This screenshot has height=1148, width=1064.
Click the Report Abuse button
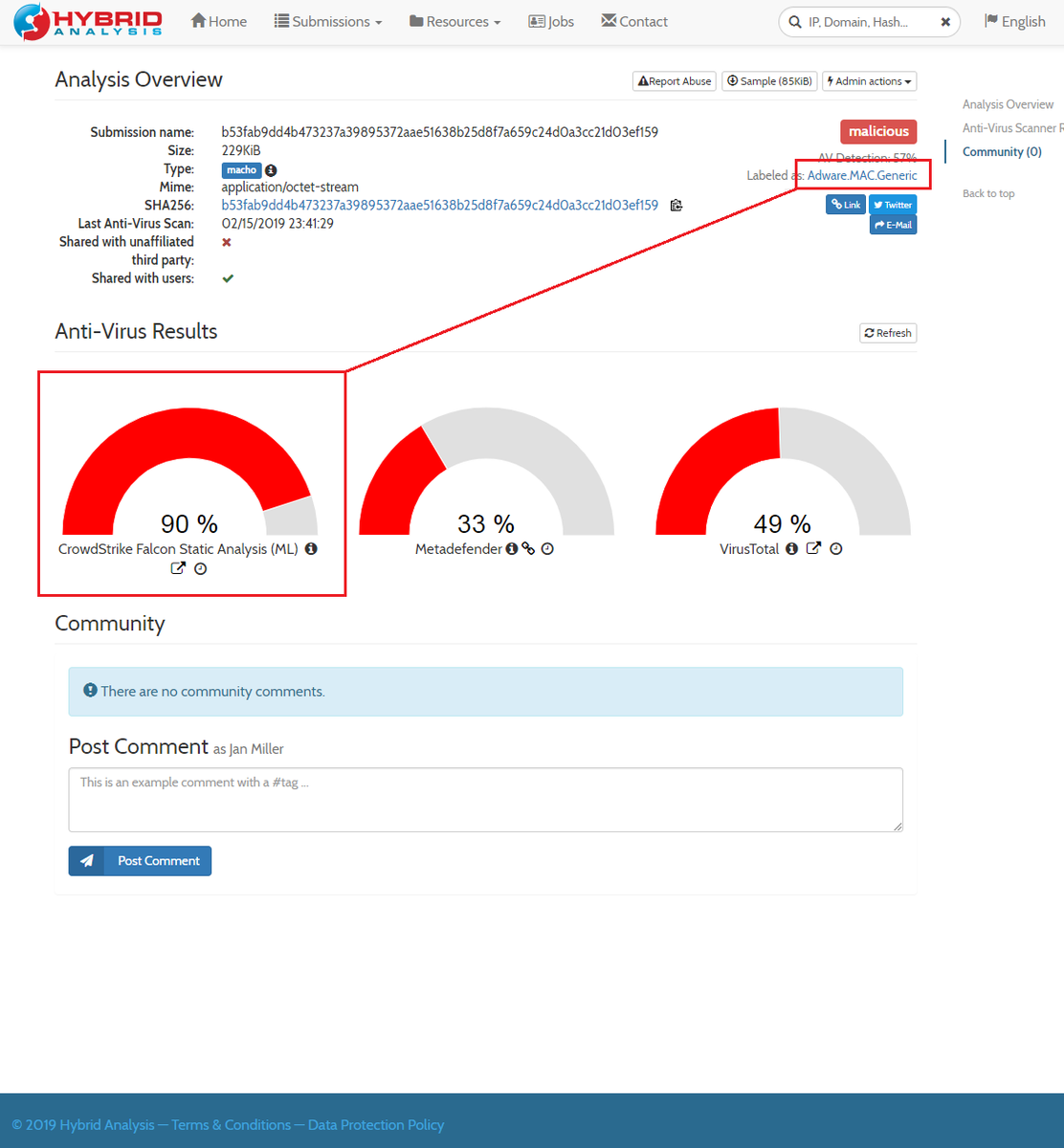click(x=675, y=81)
